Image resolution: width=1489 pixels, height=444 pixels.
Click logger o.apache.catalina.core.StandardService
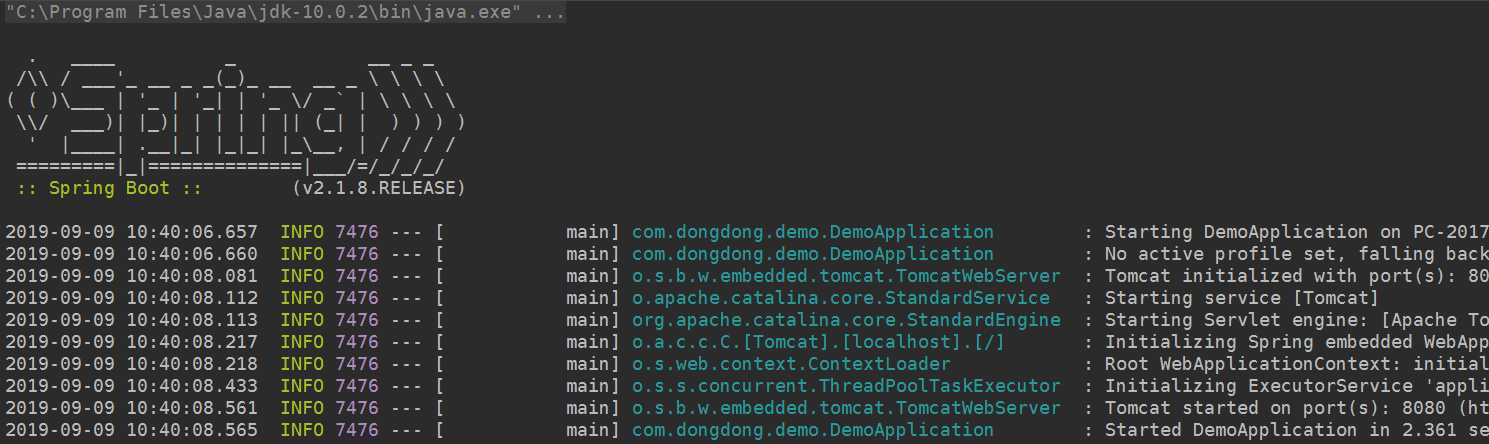pyautogui.click(x=841, y=298)
